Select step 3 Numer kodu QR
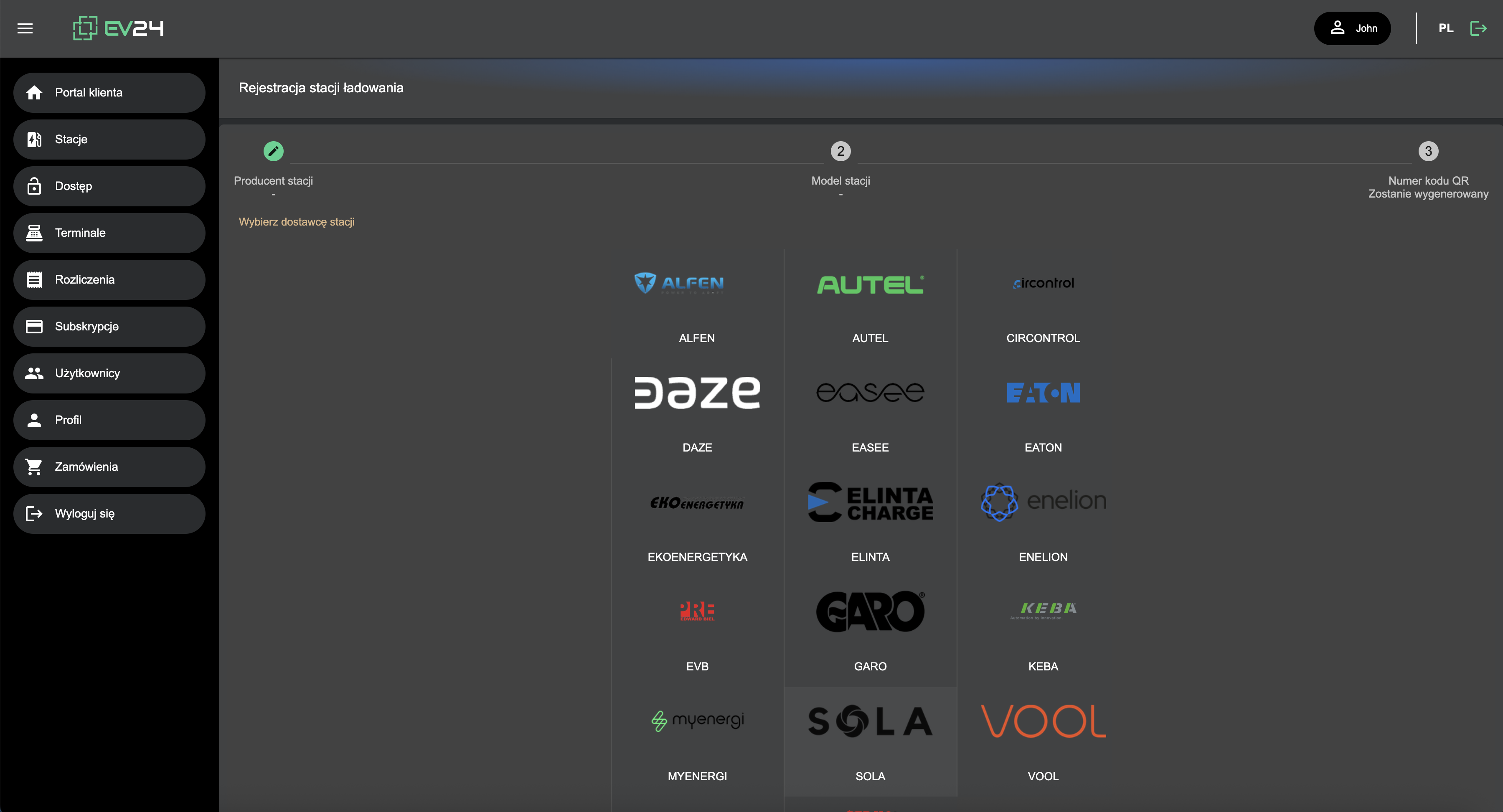Image resolution: width=1503 pixels, height=812 pixels. [1428, 151]
